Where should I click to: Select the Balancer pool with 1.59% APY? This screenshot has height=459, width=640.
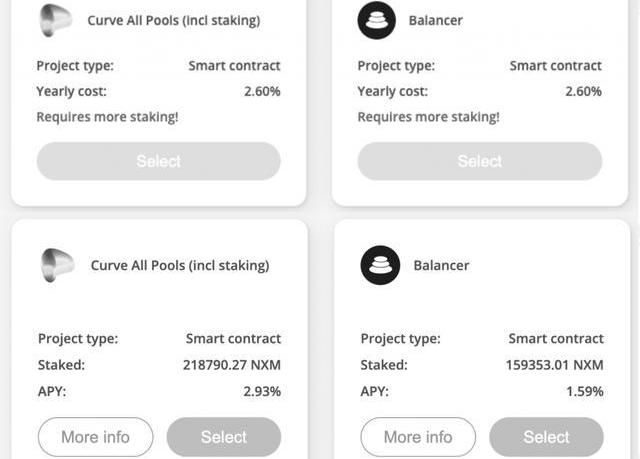[x=546, y=437]
